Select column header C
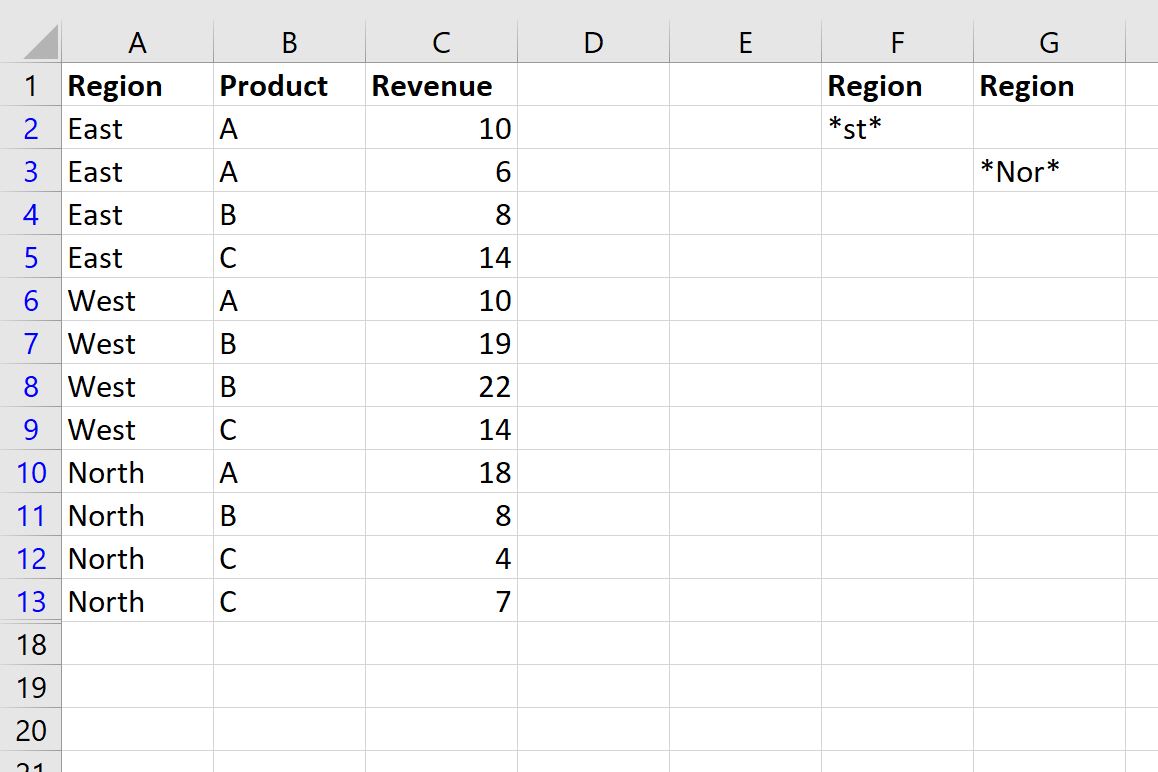Viewport: 1158px width, 772px height. pyautogui.click(x=440, y=42)
